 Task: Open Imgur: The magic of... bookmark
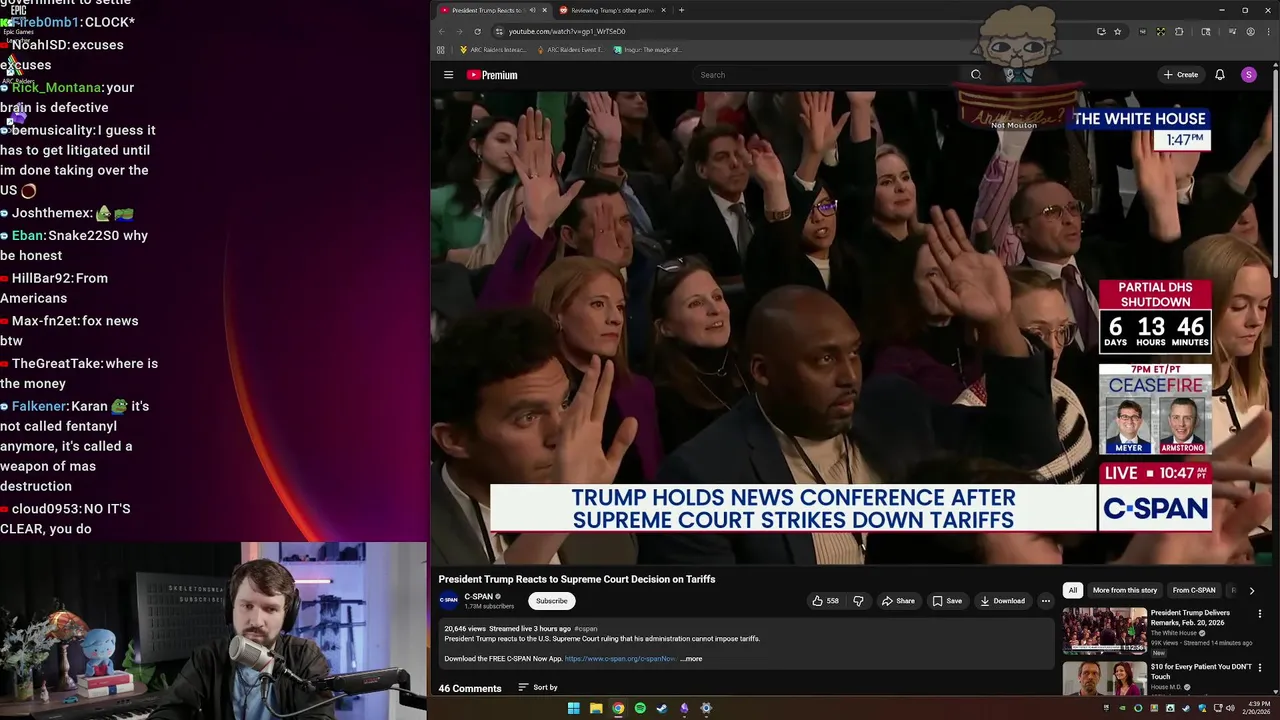647,50
